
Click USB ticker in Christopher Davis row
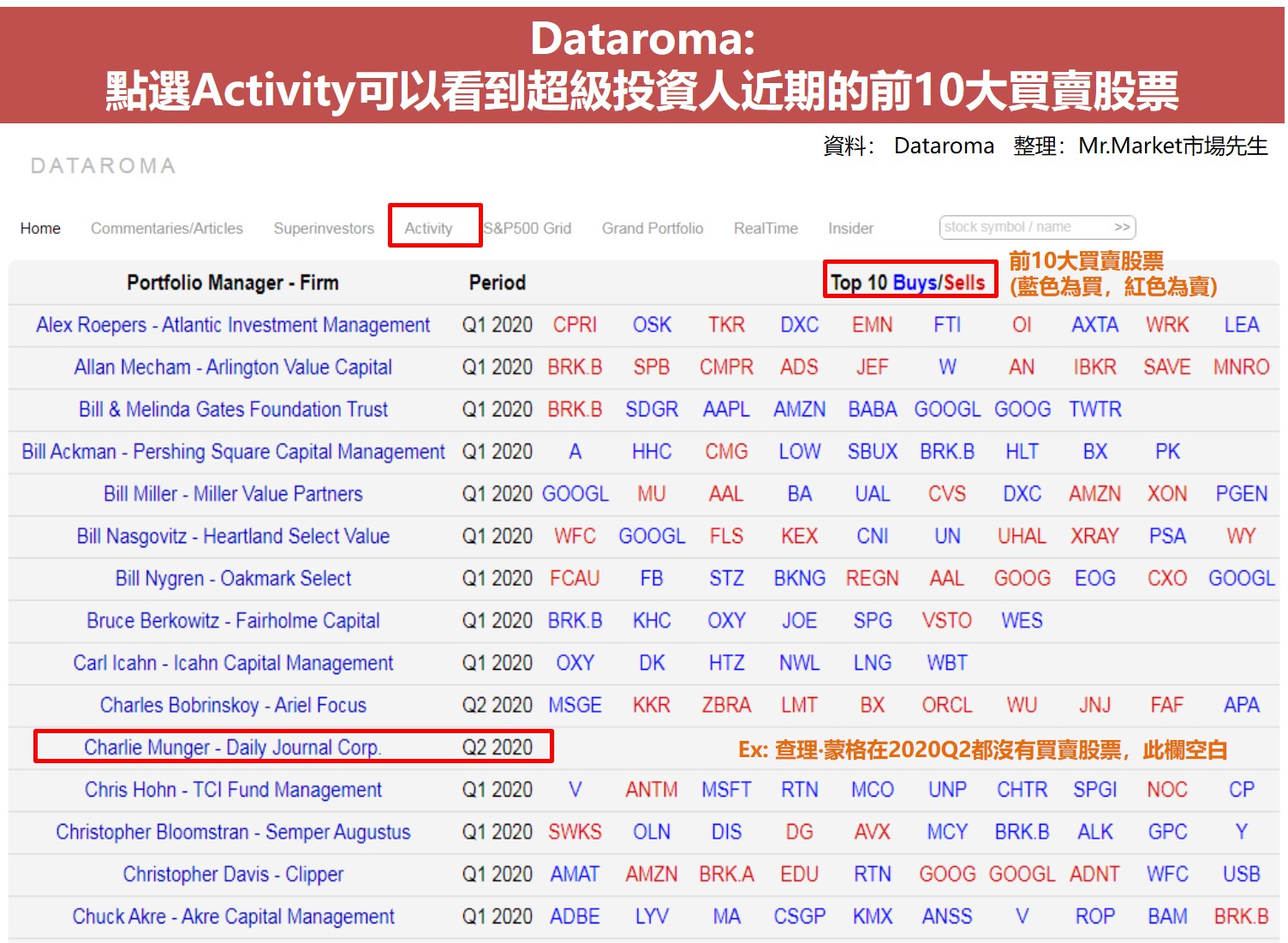1241,874
